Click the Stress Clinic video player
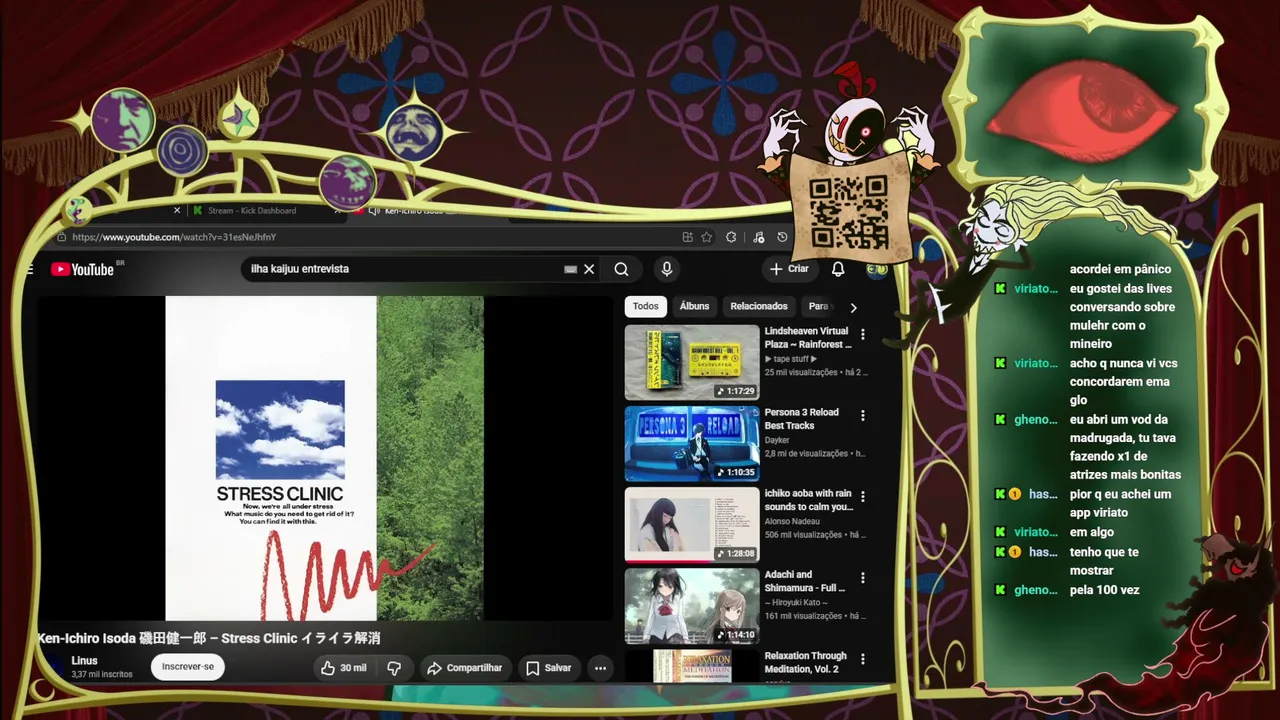Screen dimensions: 1280x720 coord(324,458)
